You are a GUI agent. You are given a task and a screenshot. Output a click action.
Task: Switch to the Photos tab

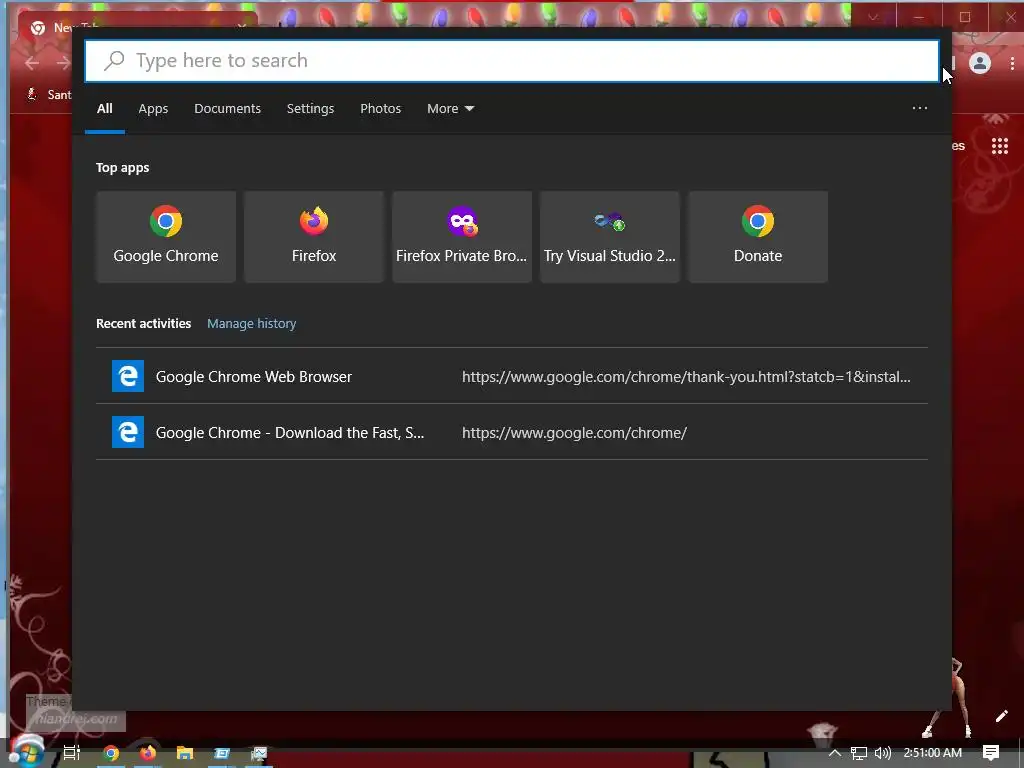point(381,108)
